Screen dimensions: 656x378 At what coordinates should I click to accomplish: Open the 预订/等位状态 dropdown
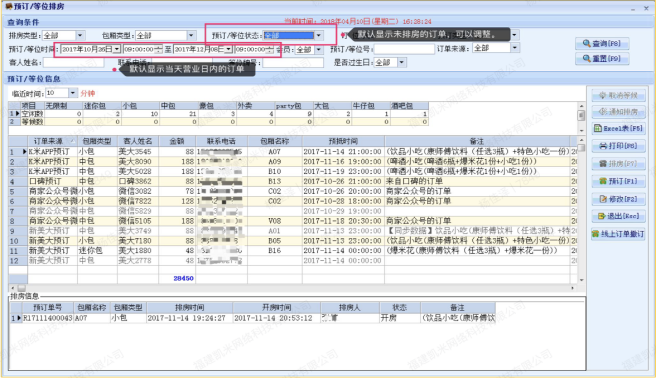tap(319, 36)
